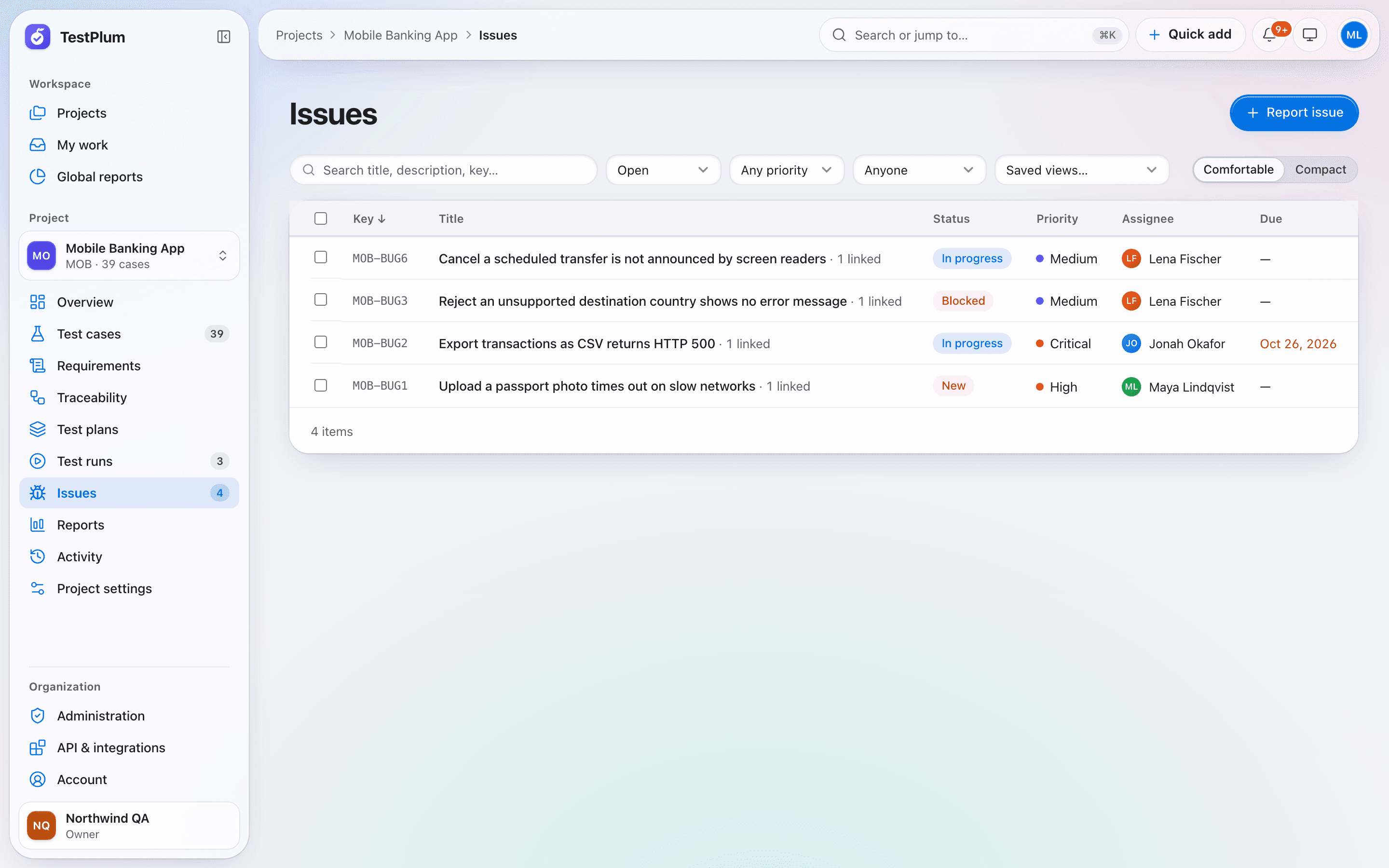Click the Overview grid icon

[x=38, y=302]
